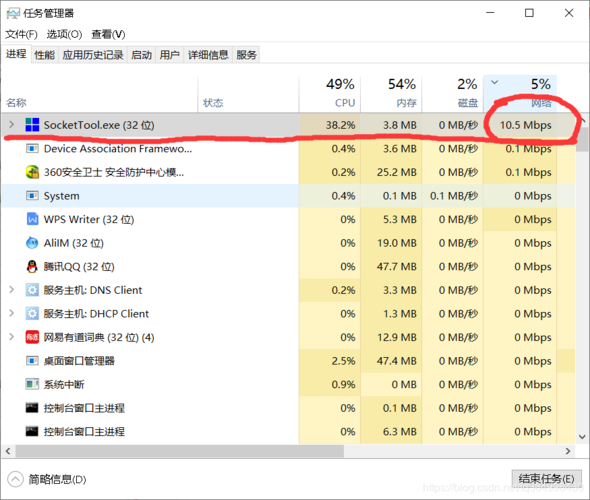This screenshot has width=590, height=500.
Task: Click the horizontal scrollbar left arrow
Action: 8,451
